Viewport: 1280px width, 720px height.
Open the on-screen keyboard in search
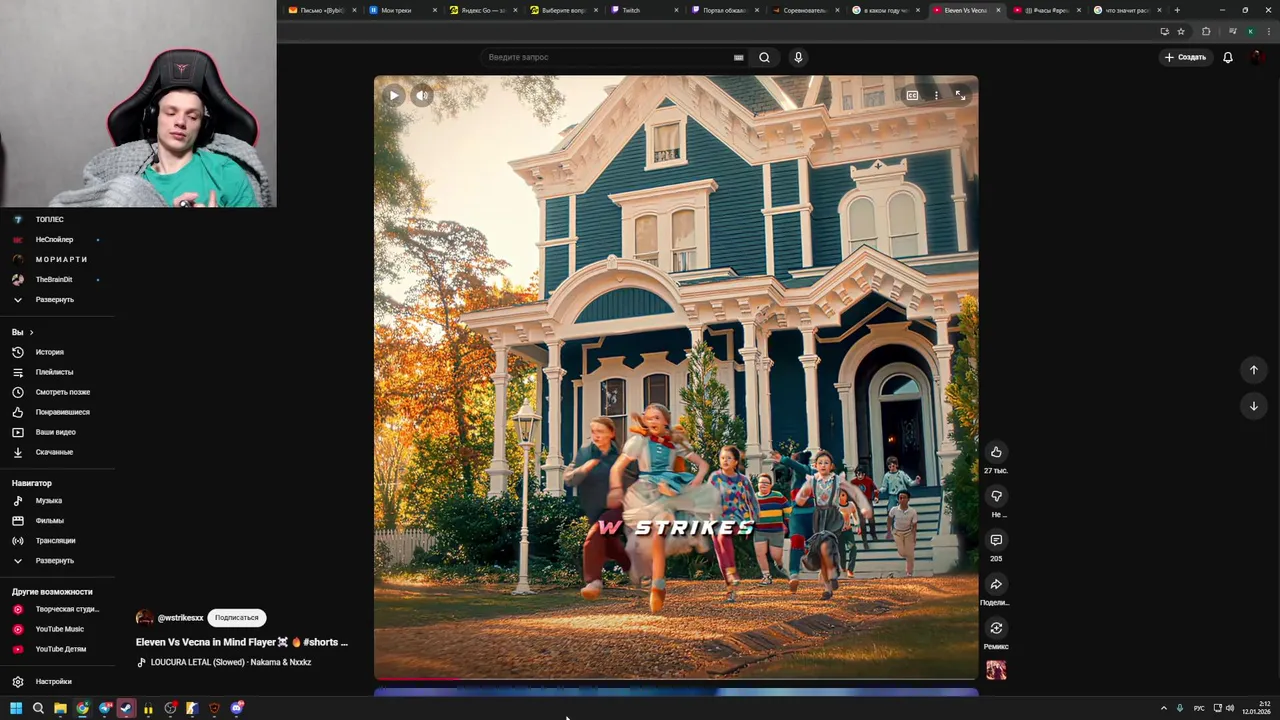click(739, 57)
